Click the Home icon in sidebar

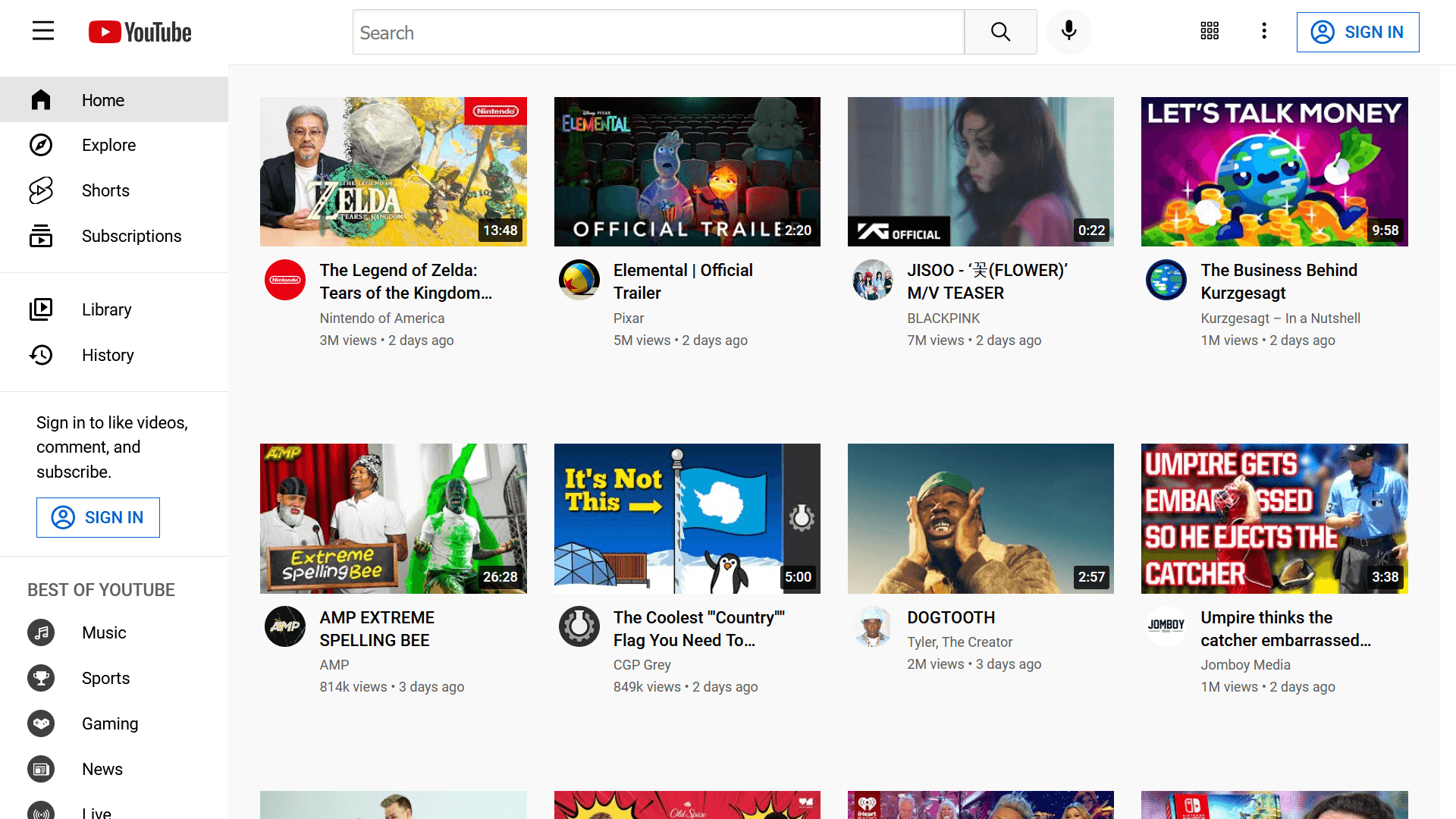[x=41, y=99]
